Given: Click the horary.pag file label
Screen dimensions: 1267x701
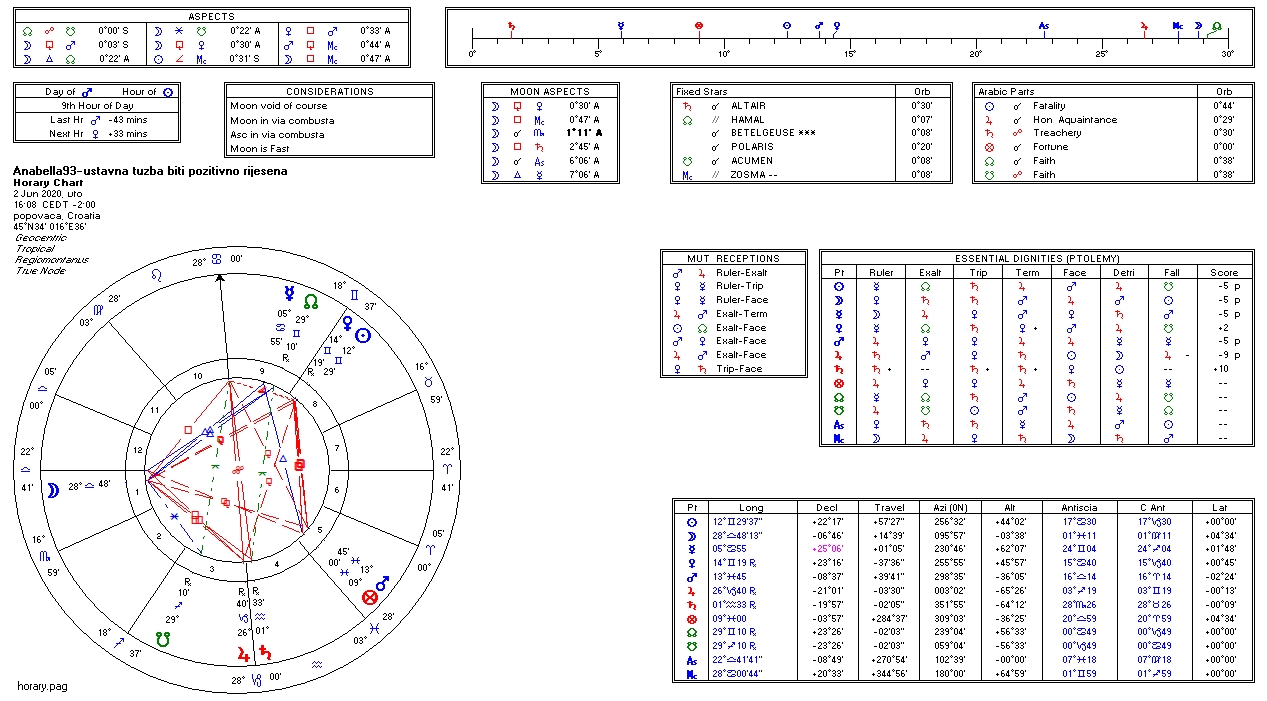Looking at the screenshot, I should [42, 686].
